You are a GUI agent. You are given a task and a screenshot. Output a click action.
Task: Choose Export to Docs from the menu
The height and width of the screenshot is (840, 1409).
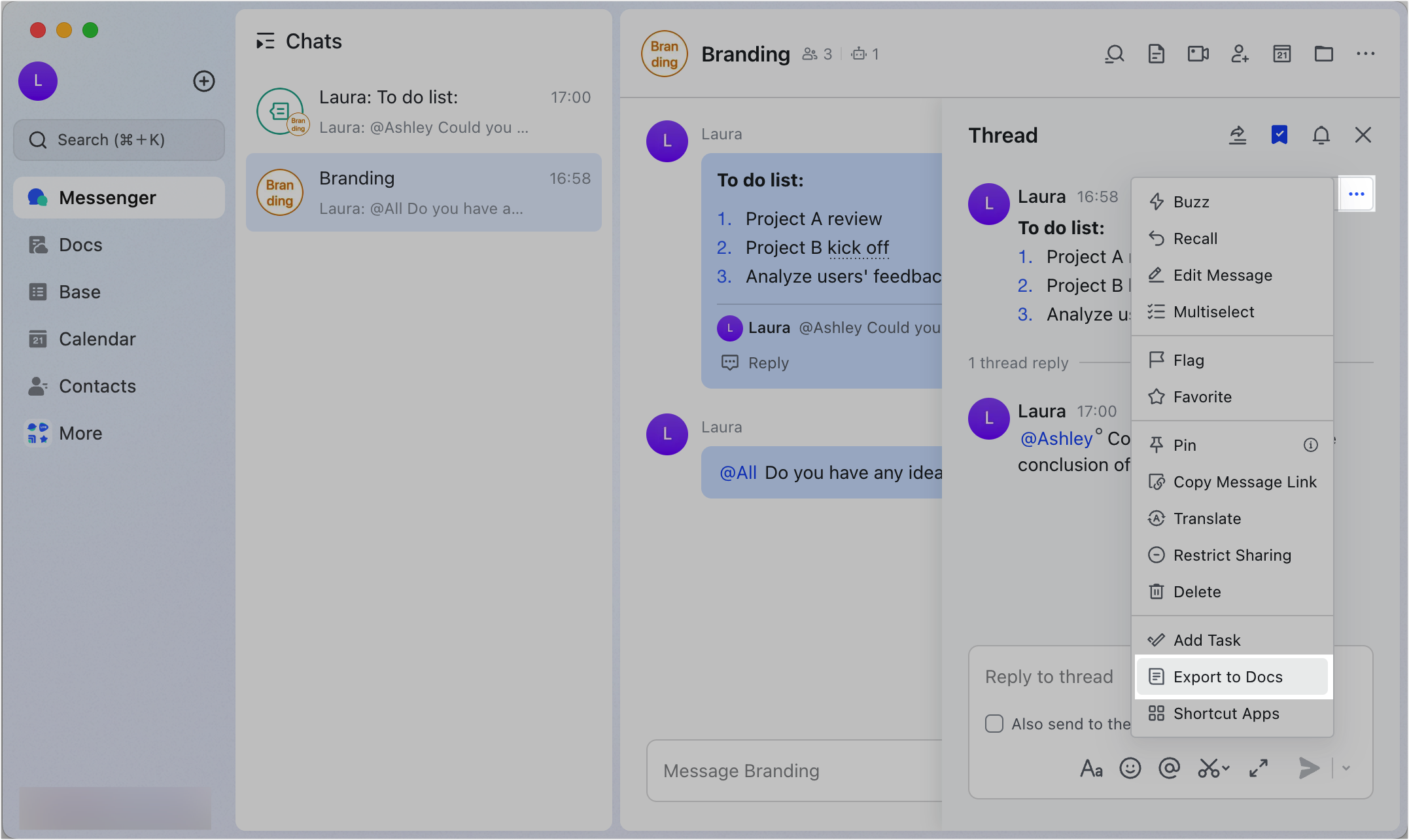click(x=1228, y=676)
